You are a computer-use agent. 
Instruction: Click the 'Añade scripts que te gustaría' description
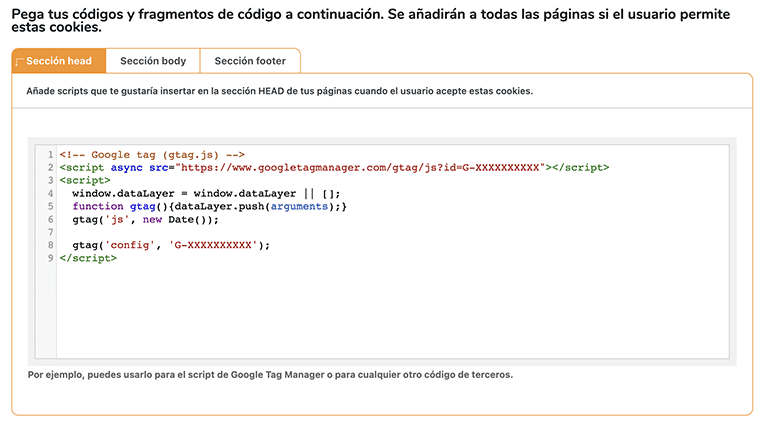click(x=279, y=91)
